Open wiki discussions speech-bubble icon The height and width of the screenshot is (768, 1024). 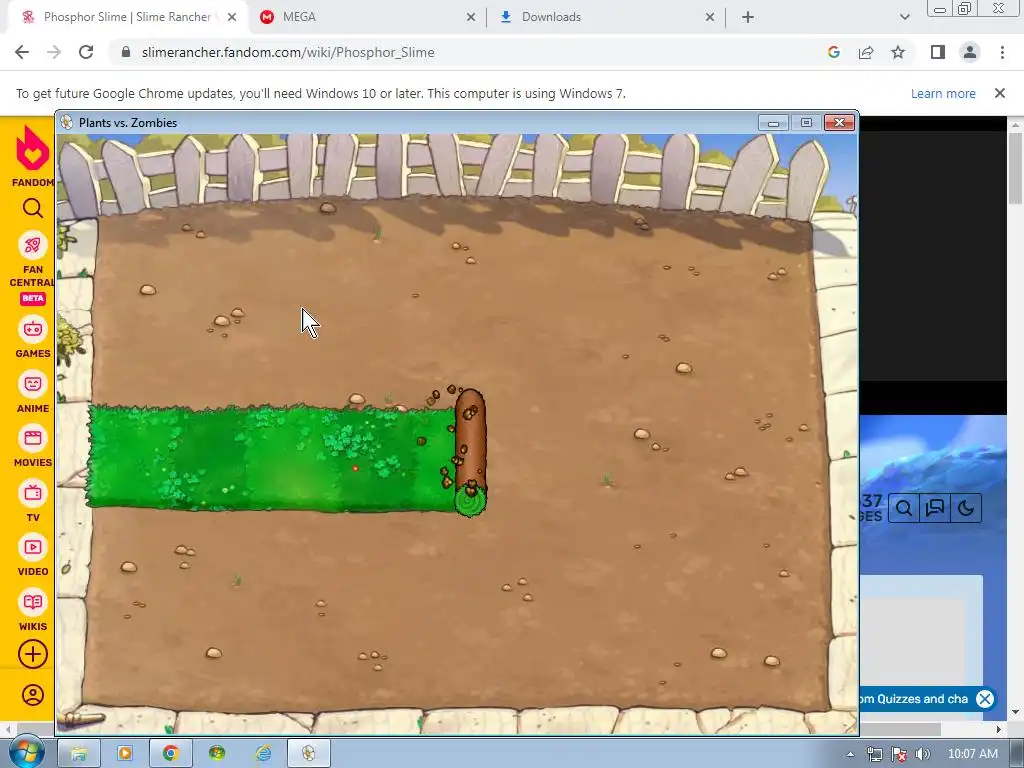[935, 508]
